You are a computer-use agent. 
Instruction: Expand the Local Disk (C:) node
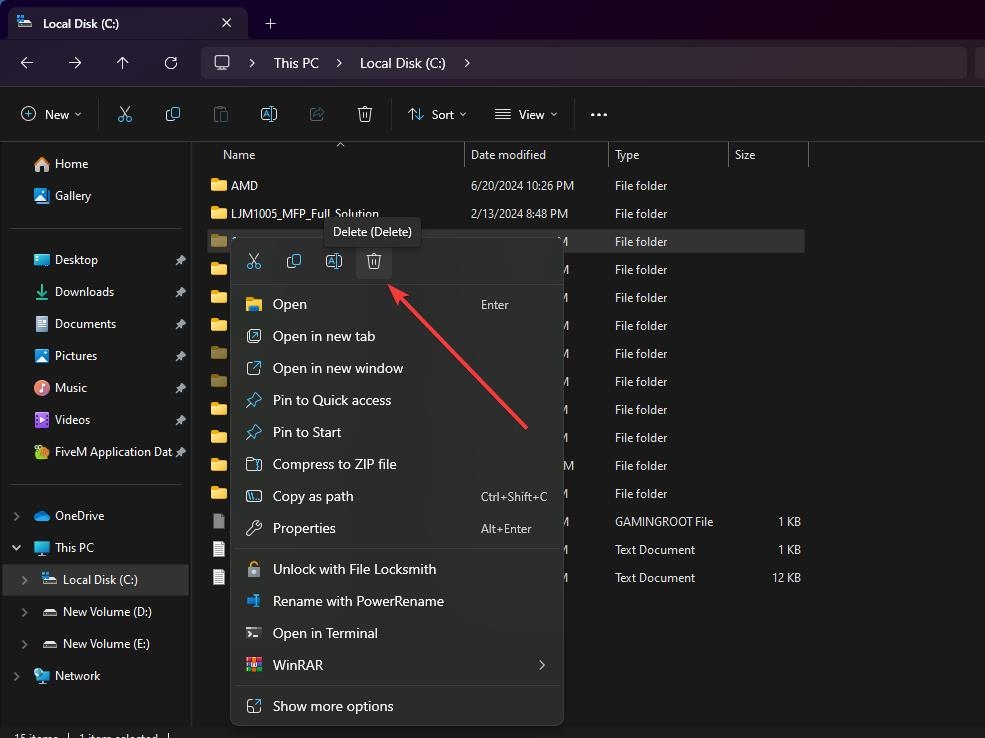24,580
